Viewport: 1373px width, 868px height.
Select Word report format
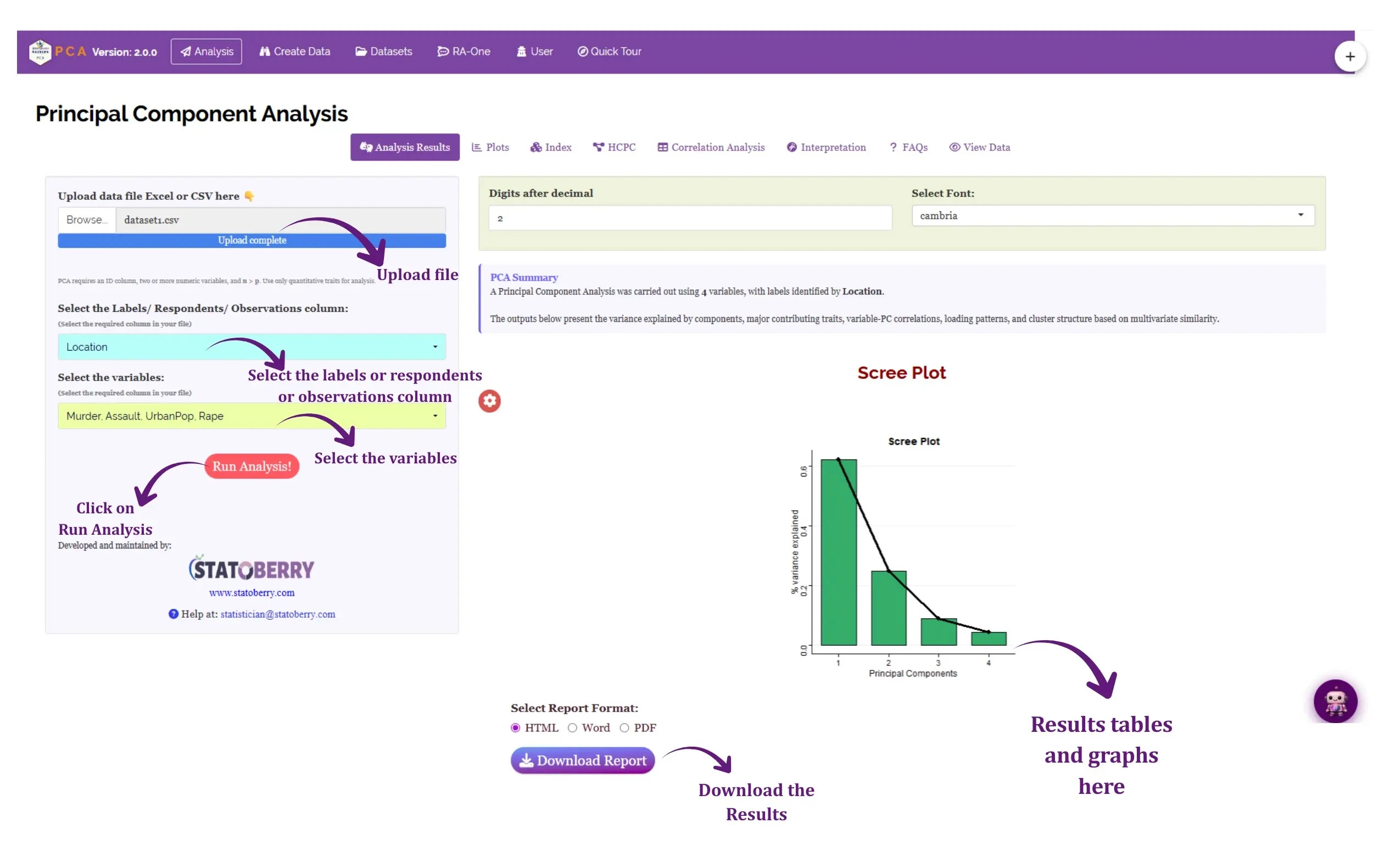572,728
